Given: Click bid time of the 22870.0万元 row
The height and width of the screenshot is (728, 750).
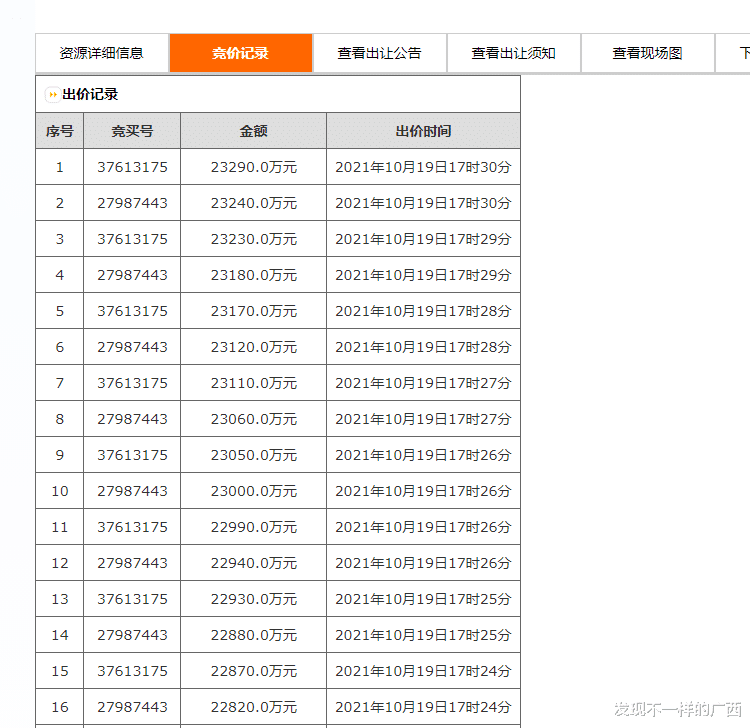Looking at the screenshot, I should point(423,671).
